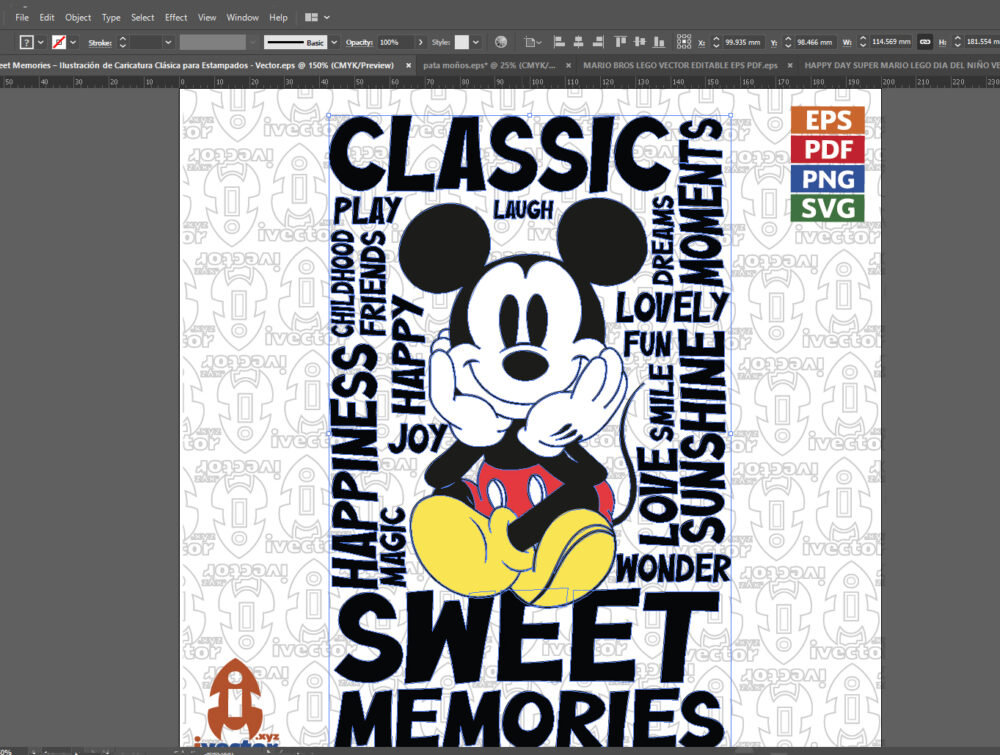Click Vertical Align Center icon
This screenshot has height=755, width=1000.
pos(640,42)
